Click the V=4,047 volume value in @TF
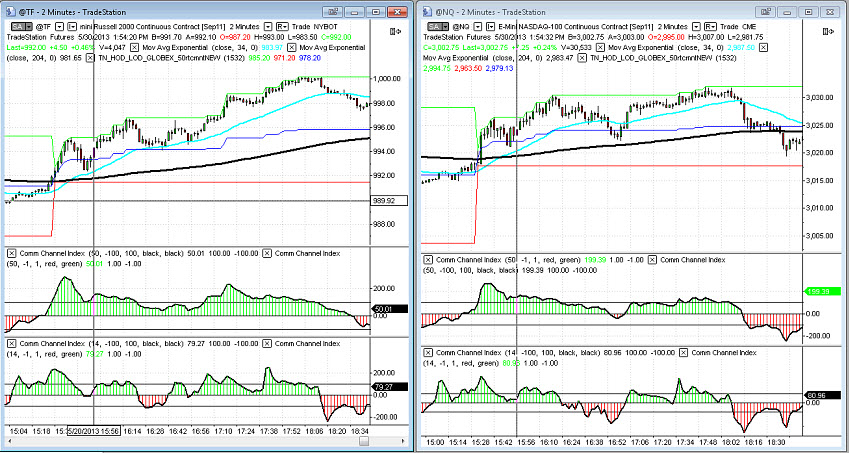This screenshot has width=849, height=453. click(x=112, y=48)
